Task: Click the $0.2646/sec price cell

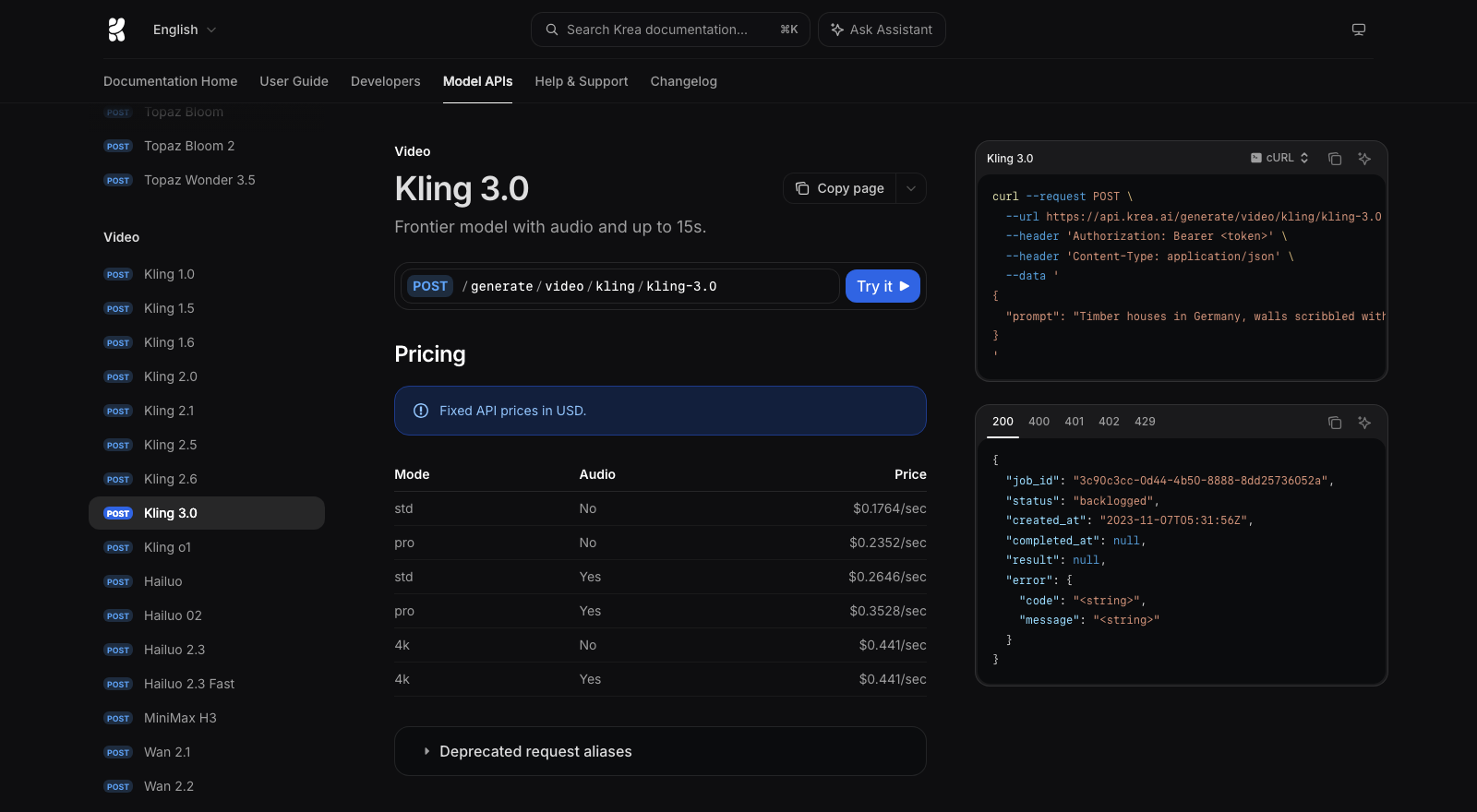Action: pos(888,577)
